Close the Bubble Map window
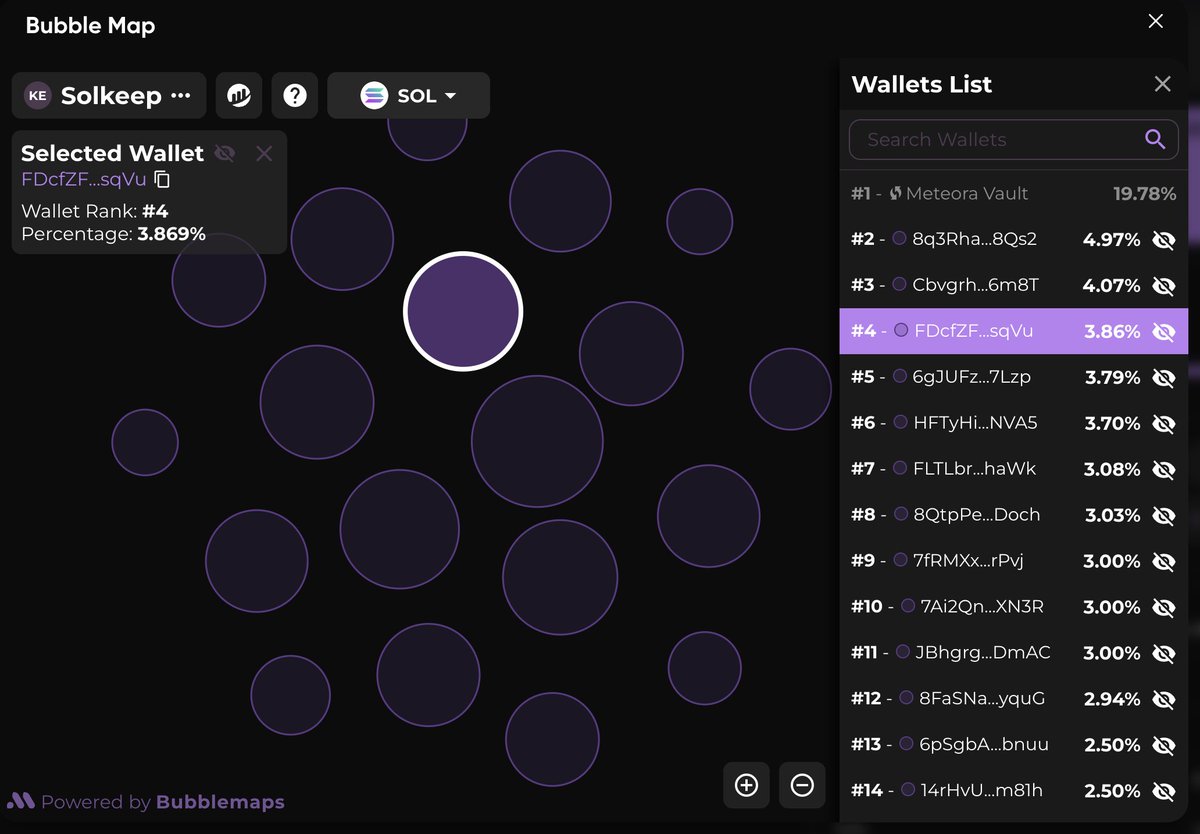This screenshot has height=834, width=1200. coord(1156,21)
